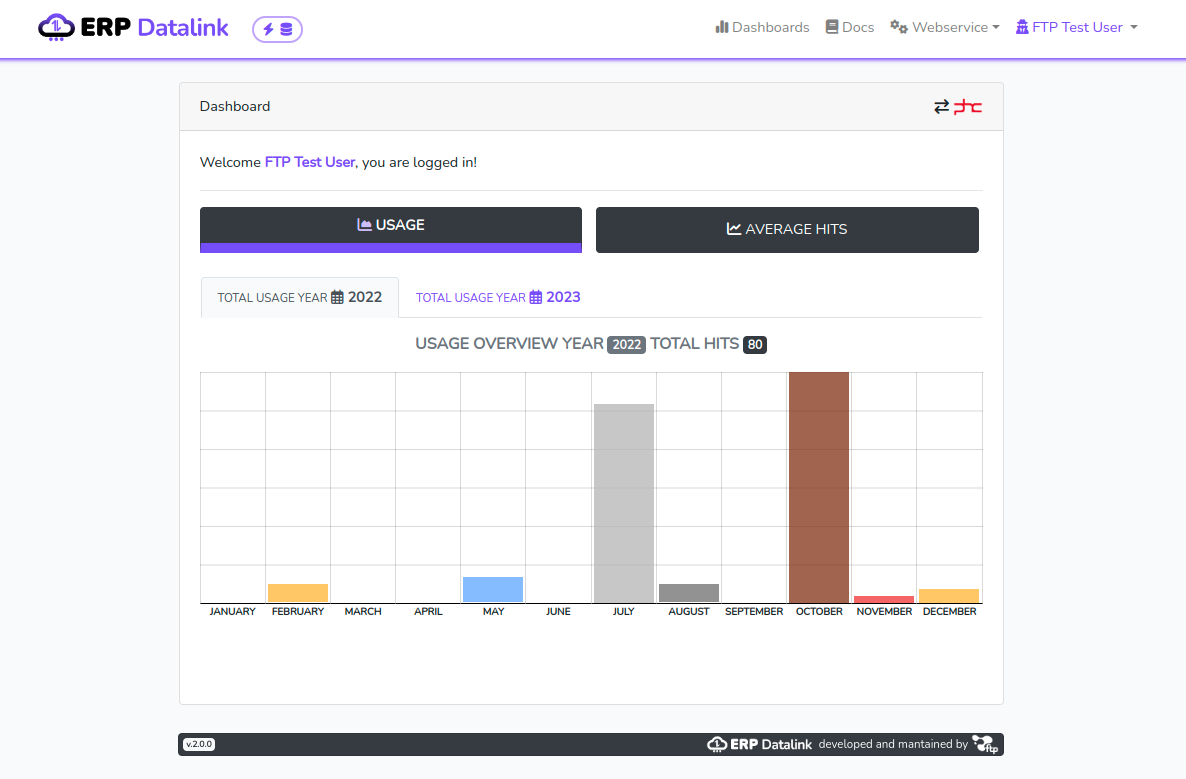Click the footer ERP Datalink cloud icon
Image resolution: width=1186 pixels, height=779 pixels.
pos(716,744)
